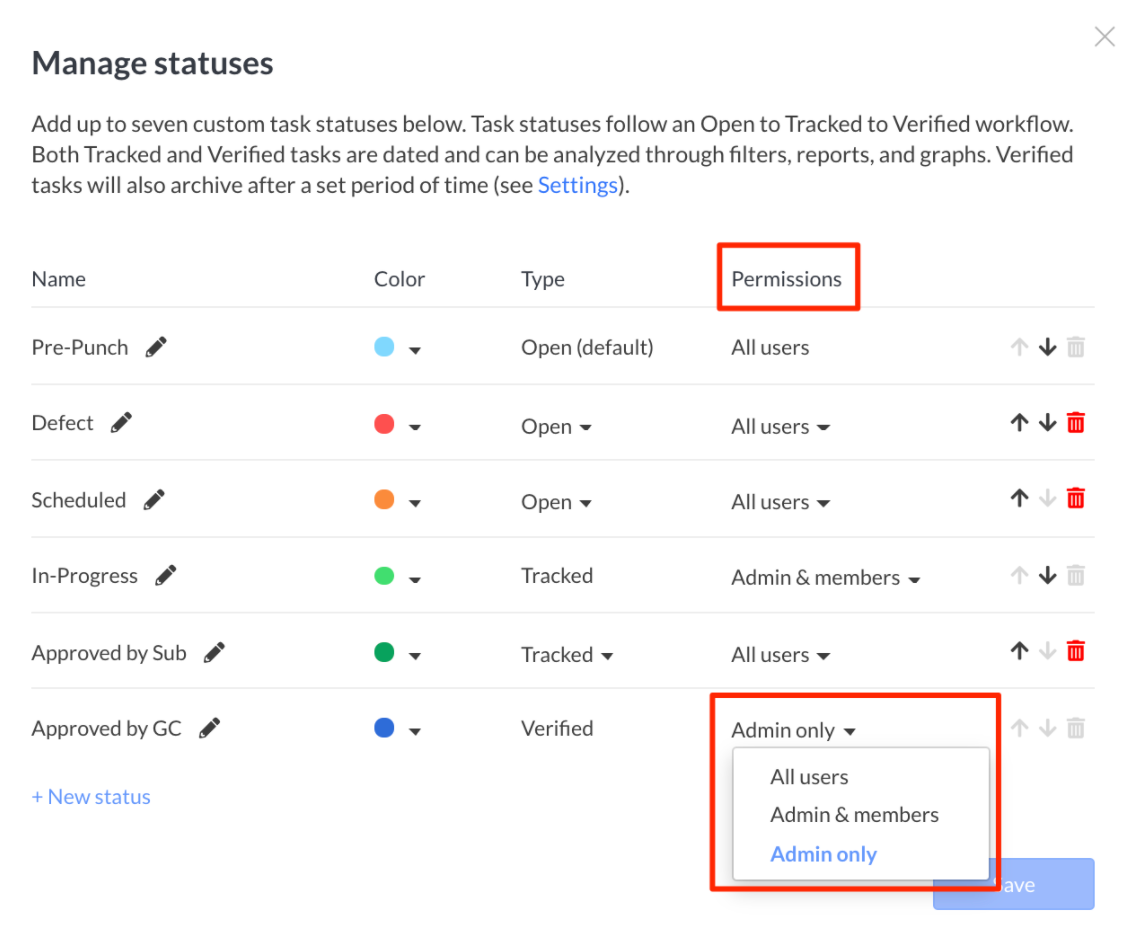Click pencil edit icon next to Pre-Punch
The height and width of the screenshot is (934, 1134).
tap(156, 347)
